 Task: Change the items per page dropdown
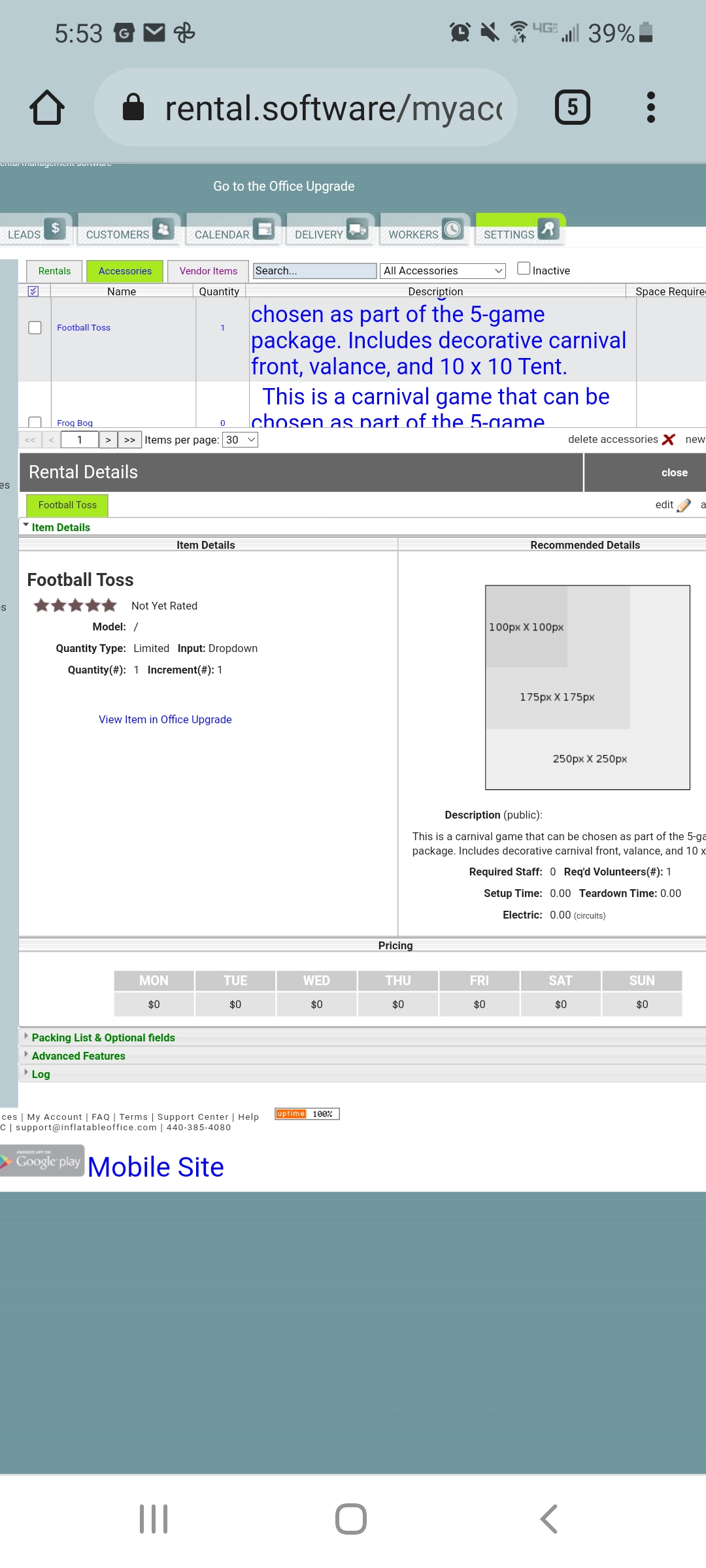(x=240, y=440)
